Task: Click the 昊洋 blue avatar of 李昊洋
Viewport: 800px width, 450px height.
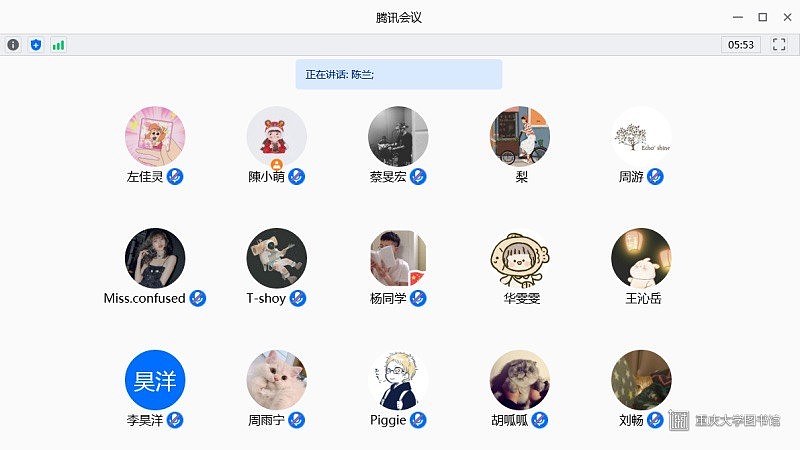Action: [155, 380]
